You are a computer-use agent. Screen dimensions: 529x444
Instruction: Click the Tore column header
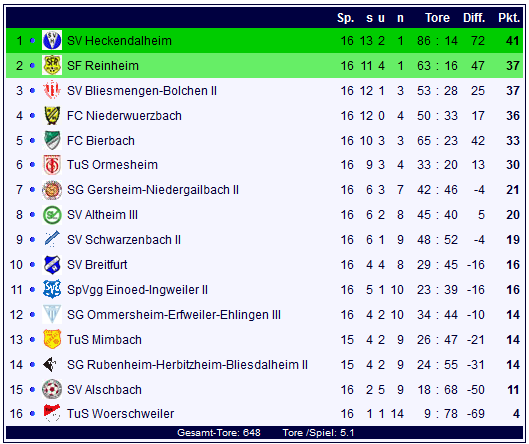point(437,18)
